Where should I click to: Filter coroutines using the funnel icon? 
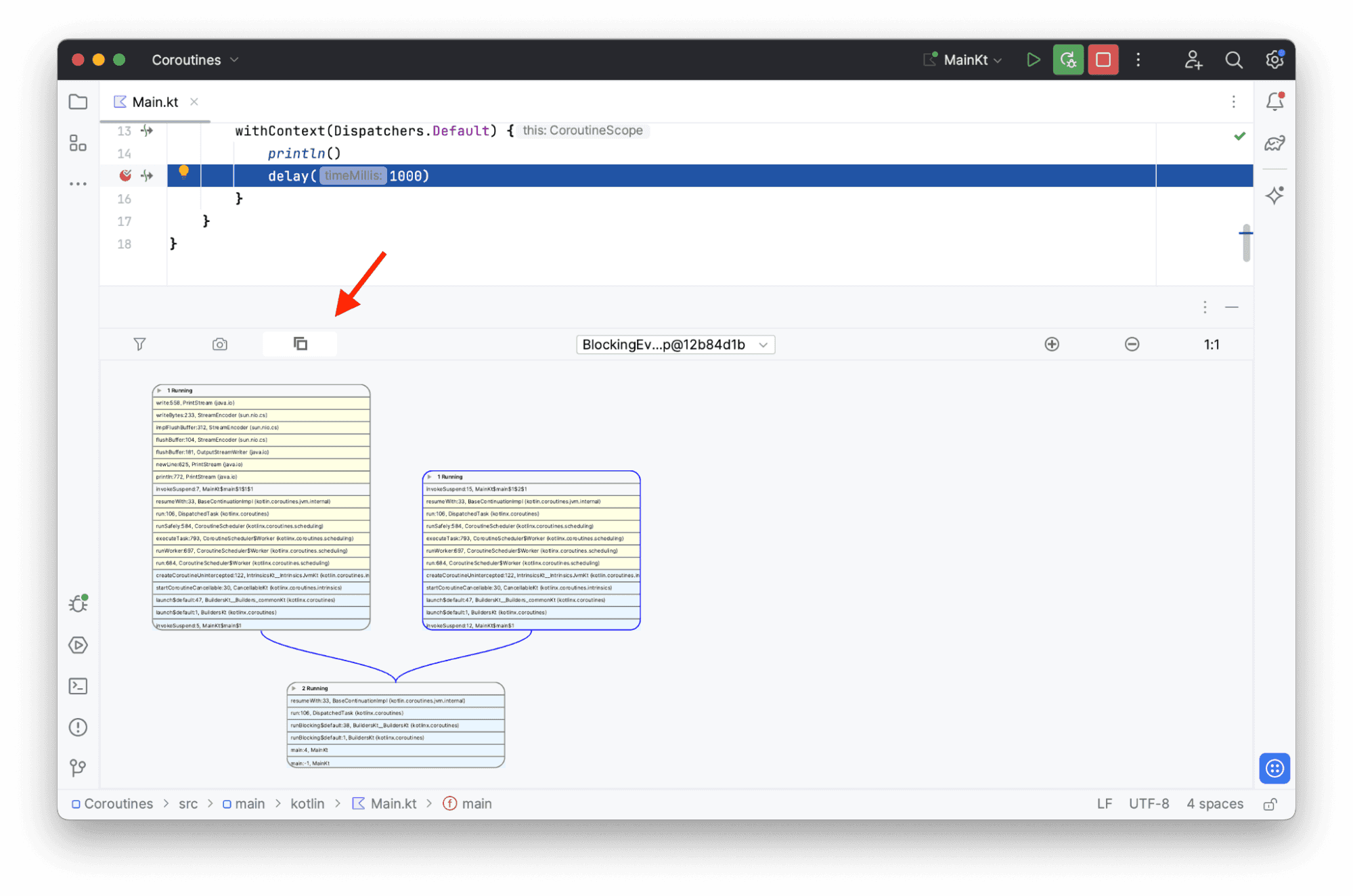(x=139, y=344)
